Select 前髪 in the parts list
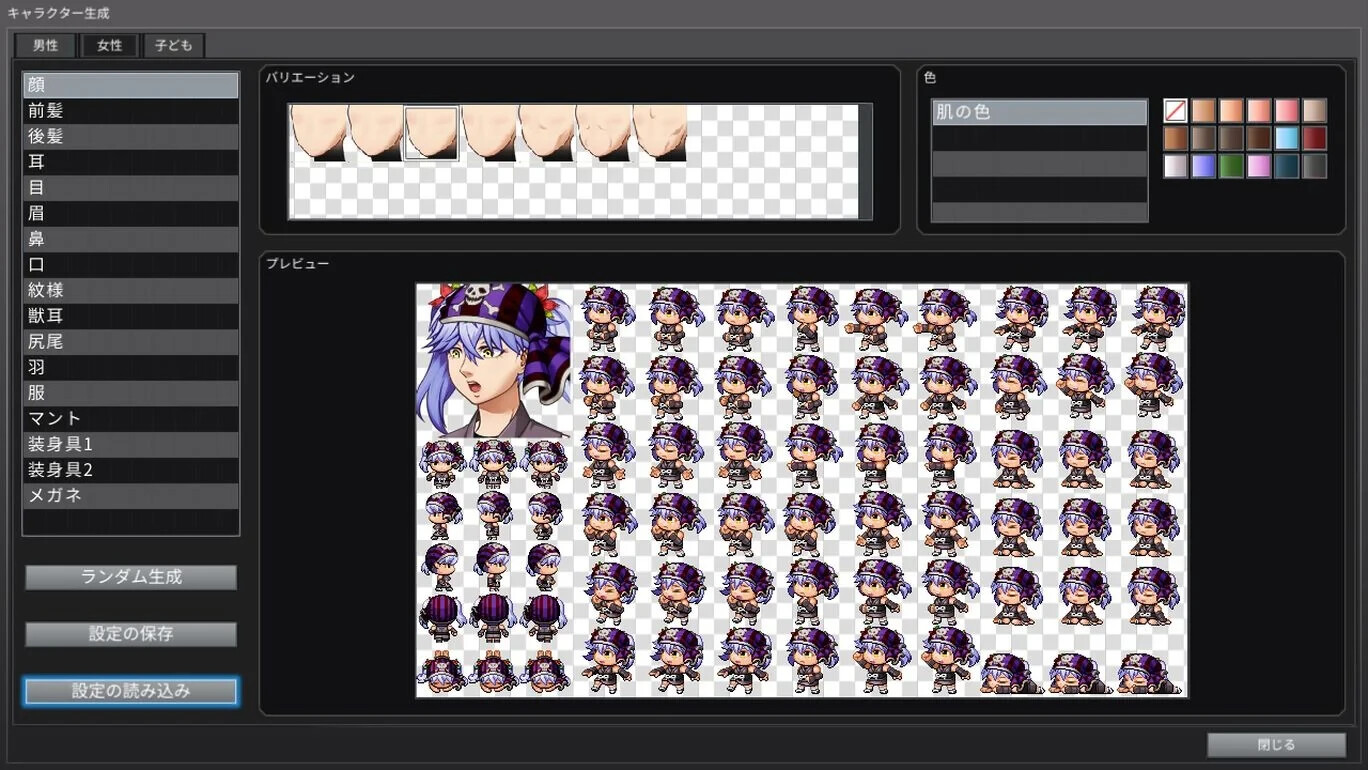Screen dimensions: 1368x770 tap(131, 111)
